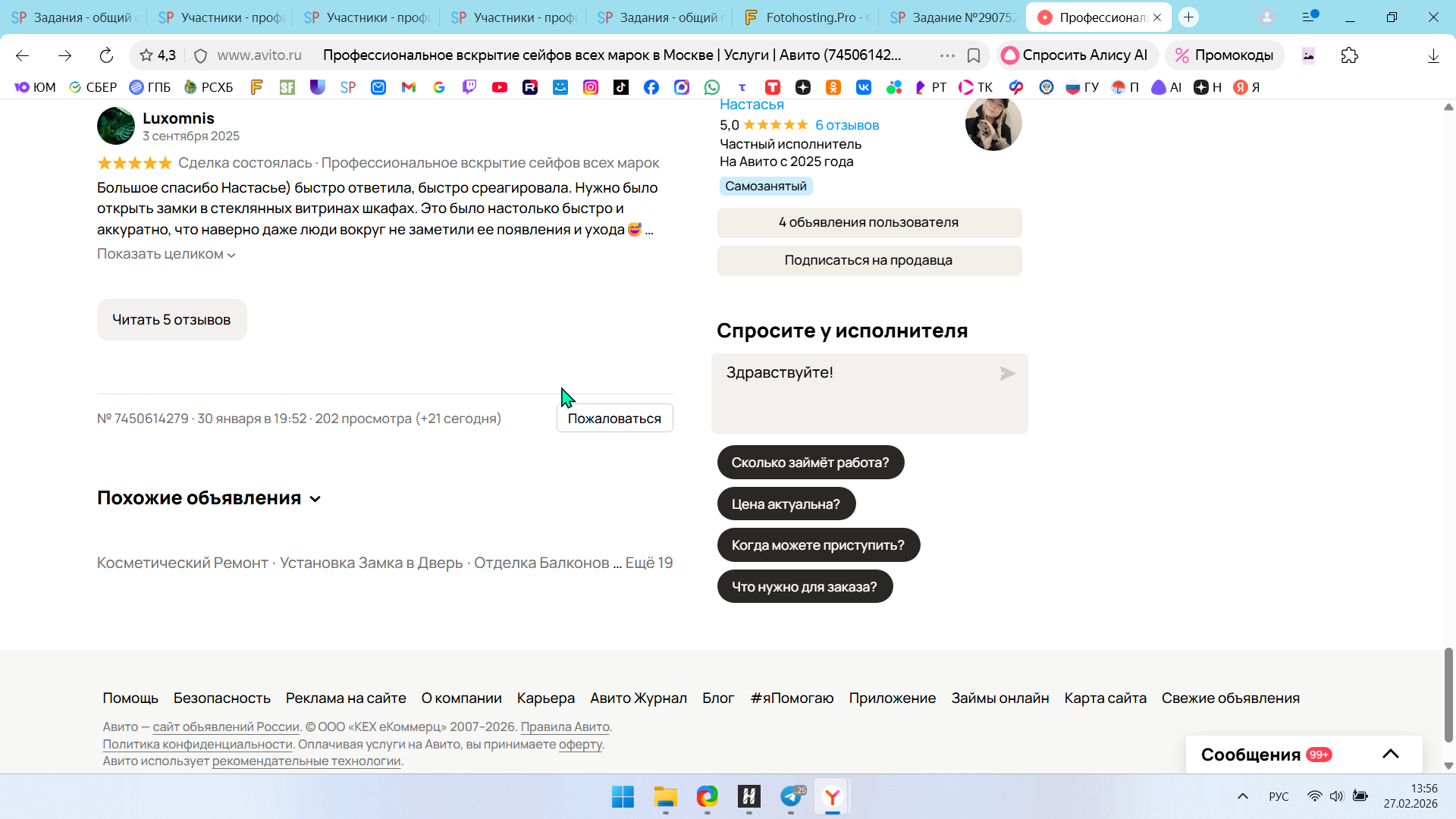Click the Пожаловаться button
Image resolution: width=1456 pixels, height=819 pixels.
pos(614,419)
